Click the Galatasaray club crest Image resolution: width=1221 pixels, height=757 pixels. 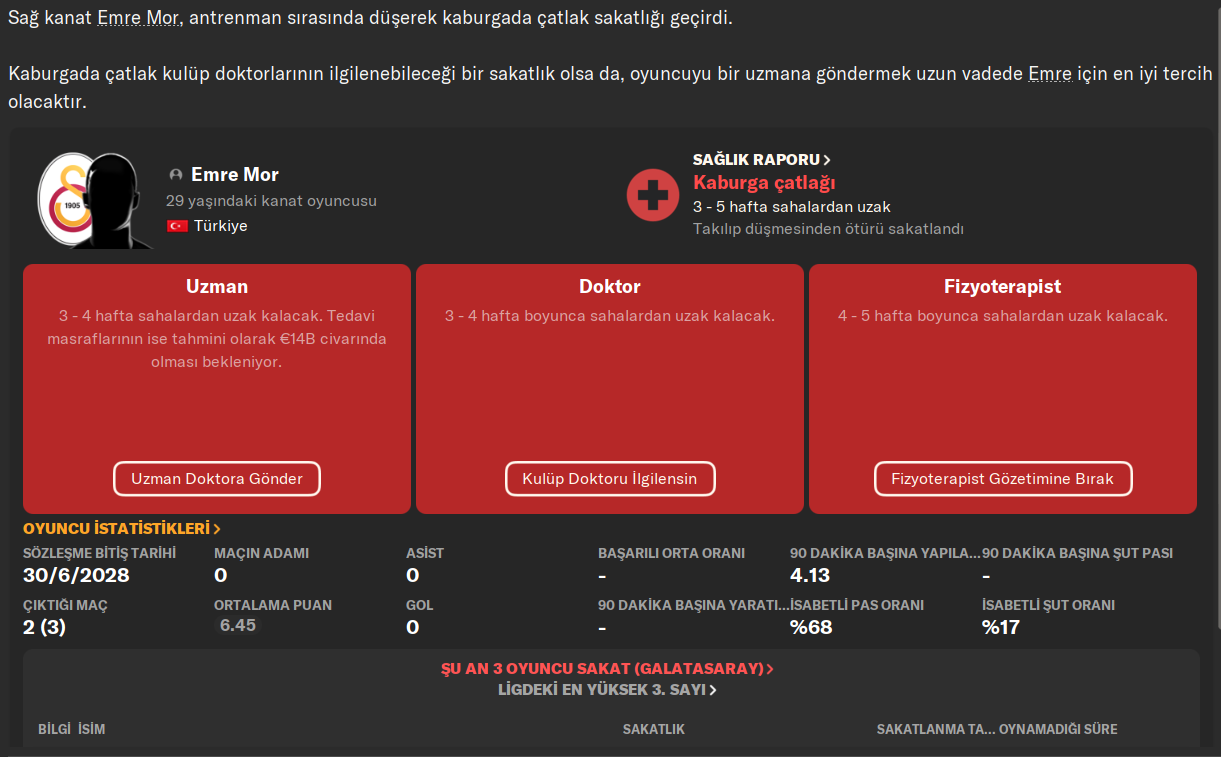[x=62, y=201]
